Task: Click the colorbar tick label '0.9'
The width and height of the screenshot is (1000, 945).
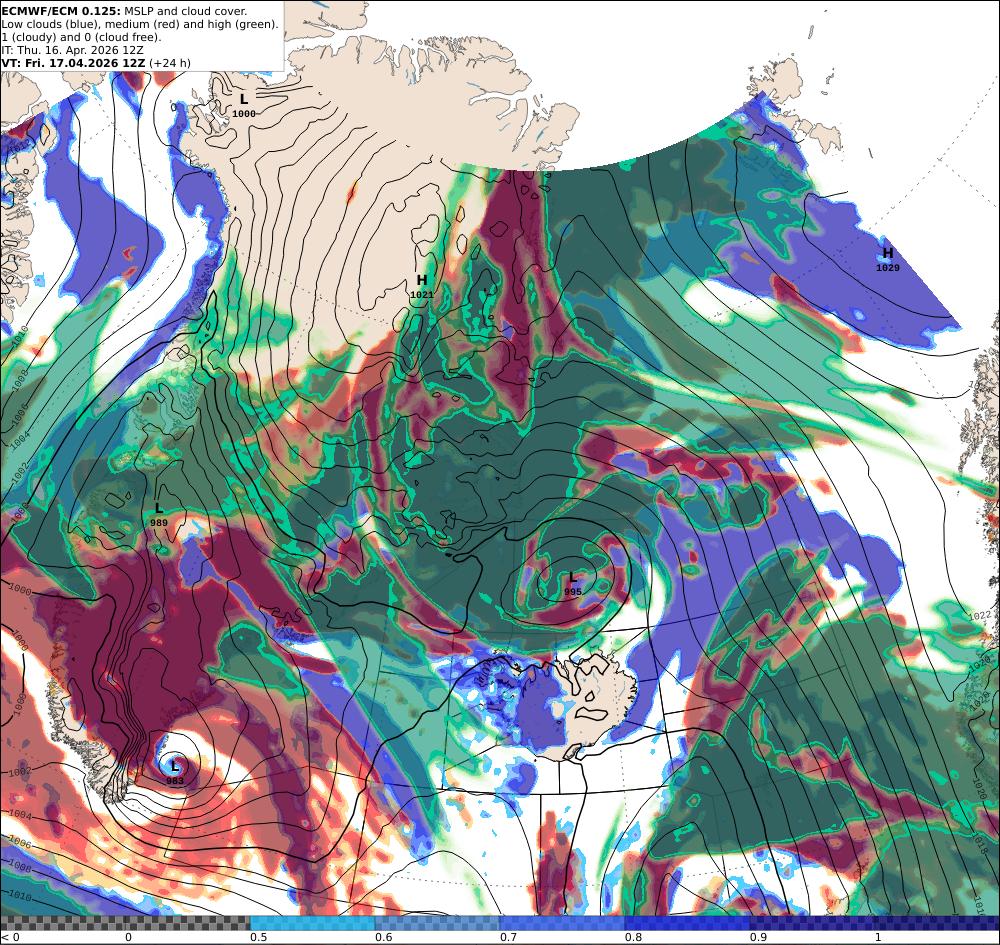Action: click(758, 937)
